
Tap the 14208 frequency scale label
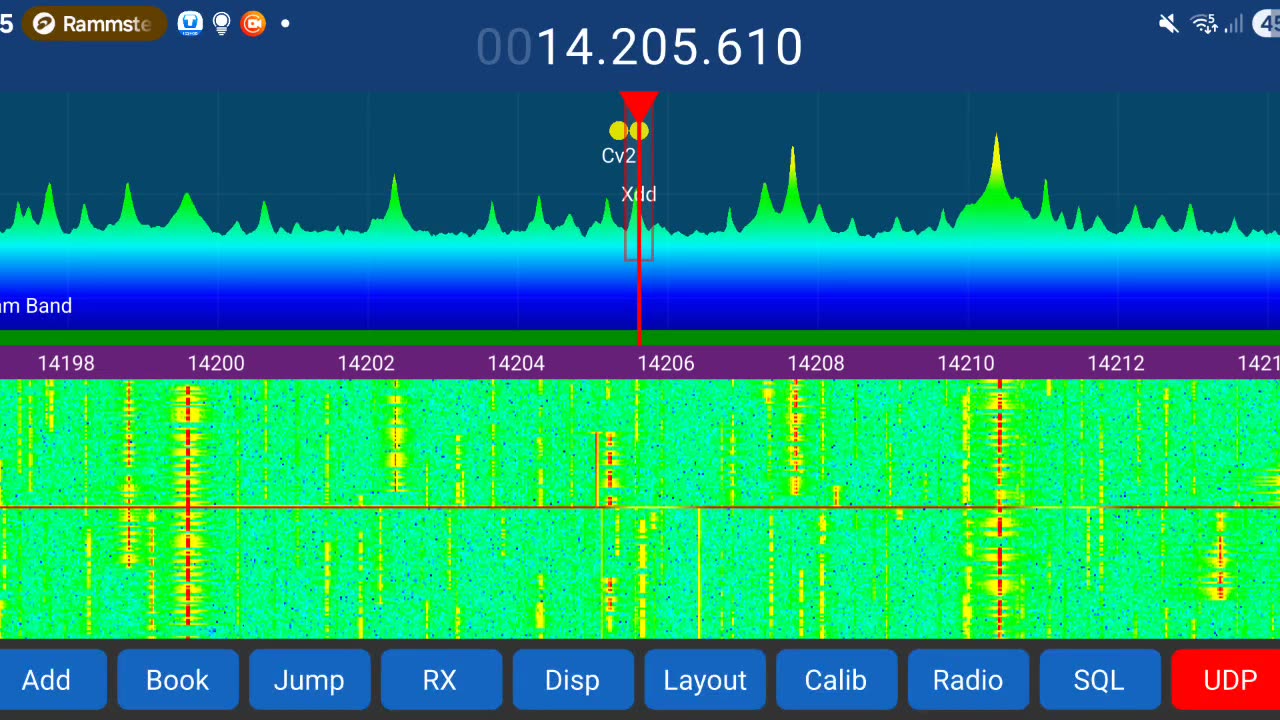[816, 363]
